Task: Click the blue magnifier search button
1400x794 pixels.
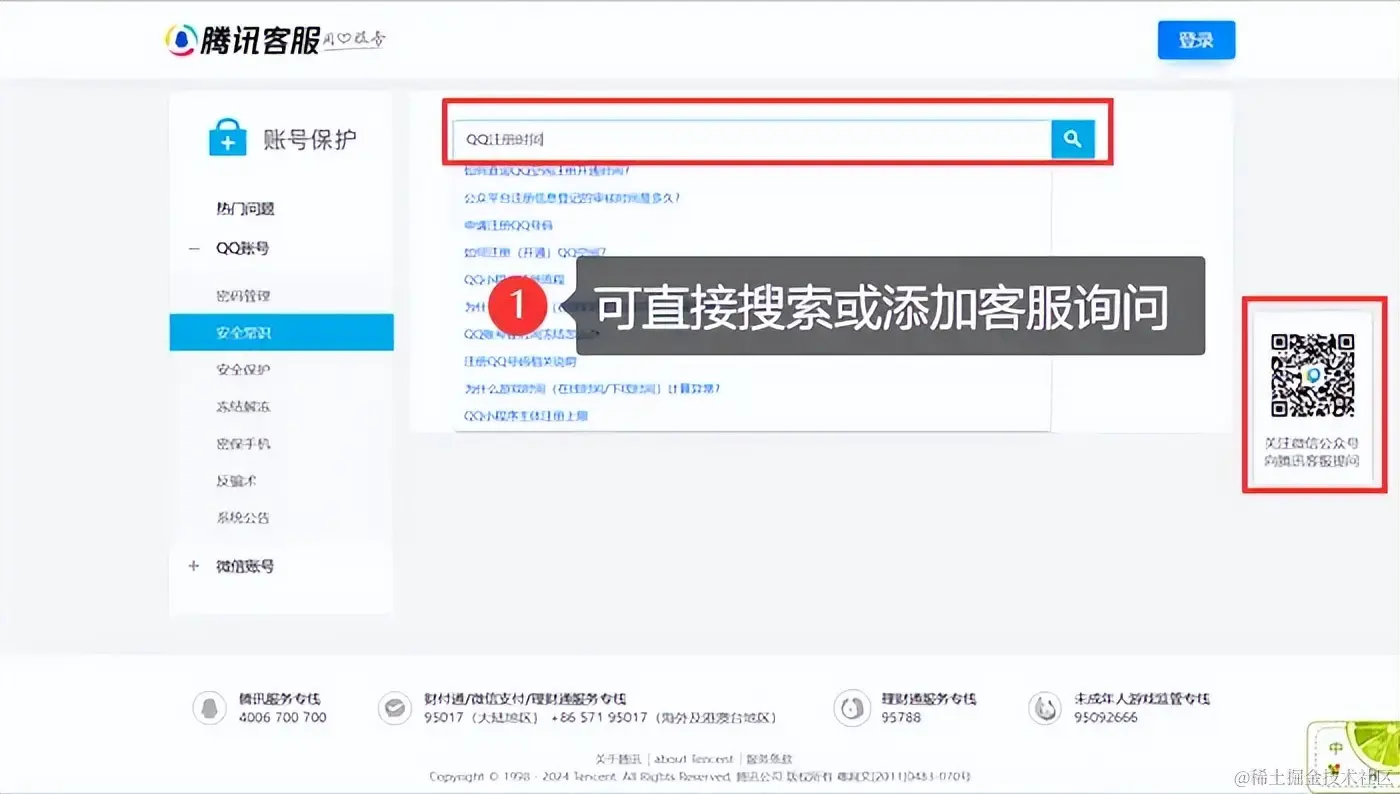Action: point(1073,139)
